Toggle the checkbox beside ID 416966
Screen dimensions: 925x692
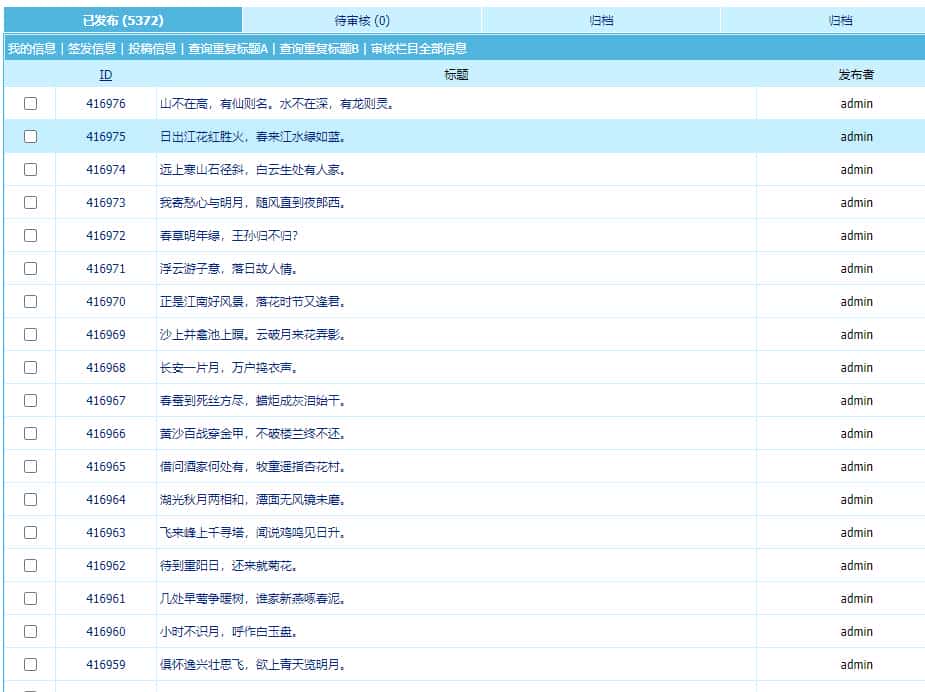31,434
